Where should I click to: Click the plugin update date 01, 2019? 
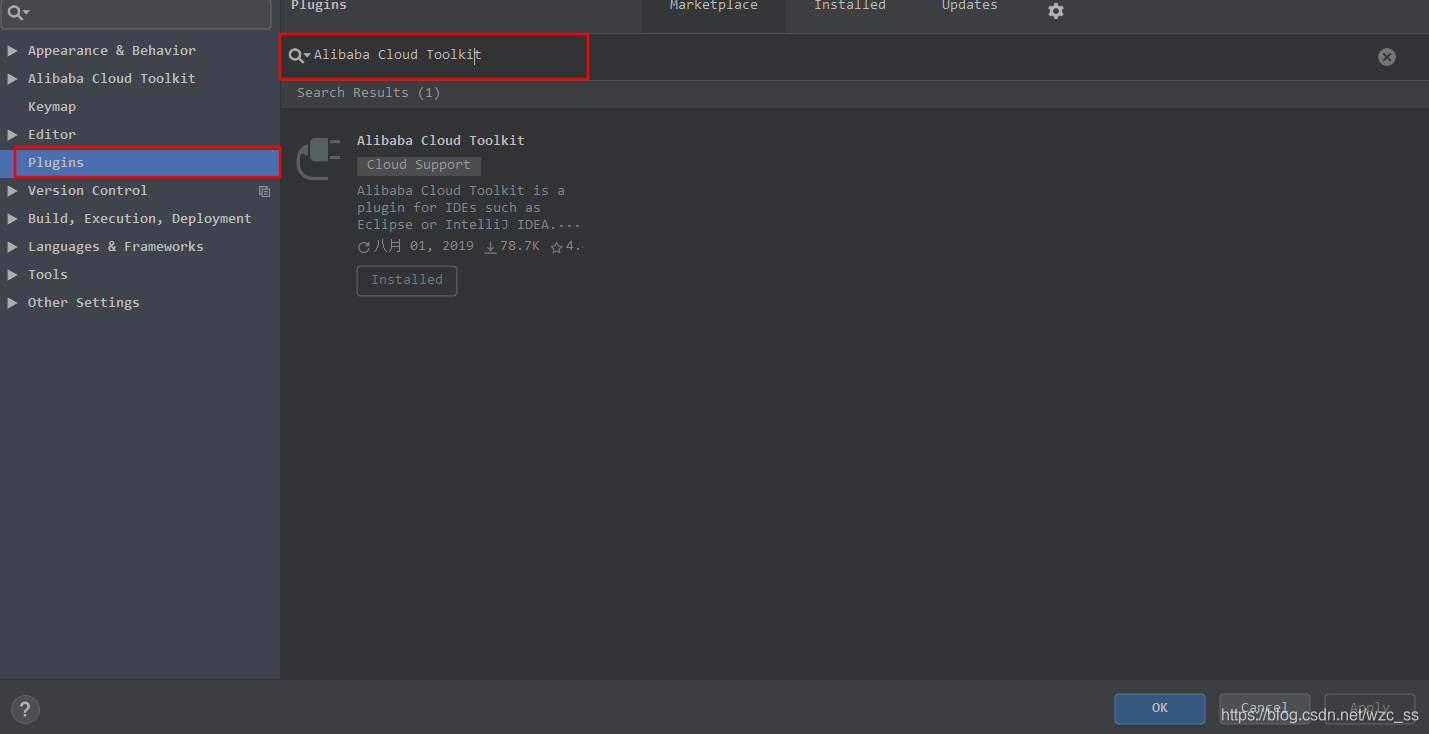point(416,246)
